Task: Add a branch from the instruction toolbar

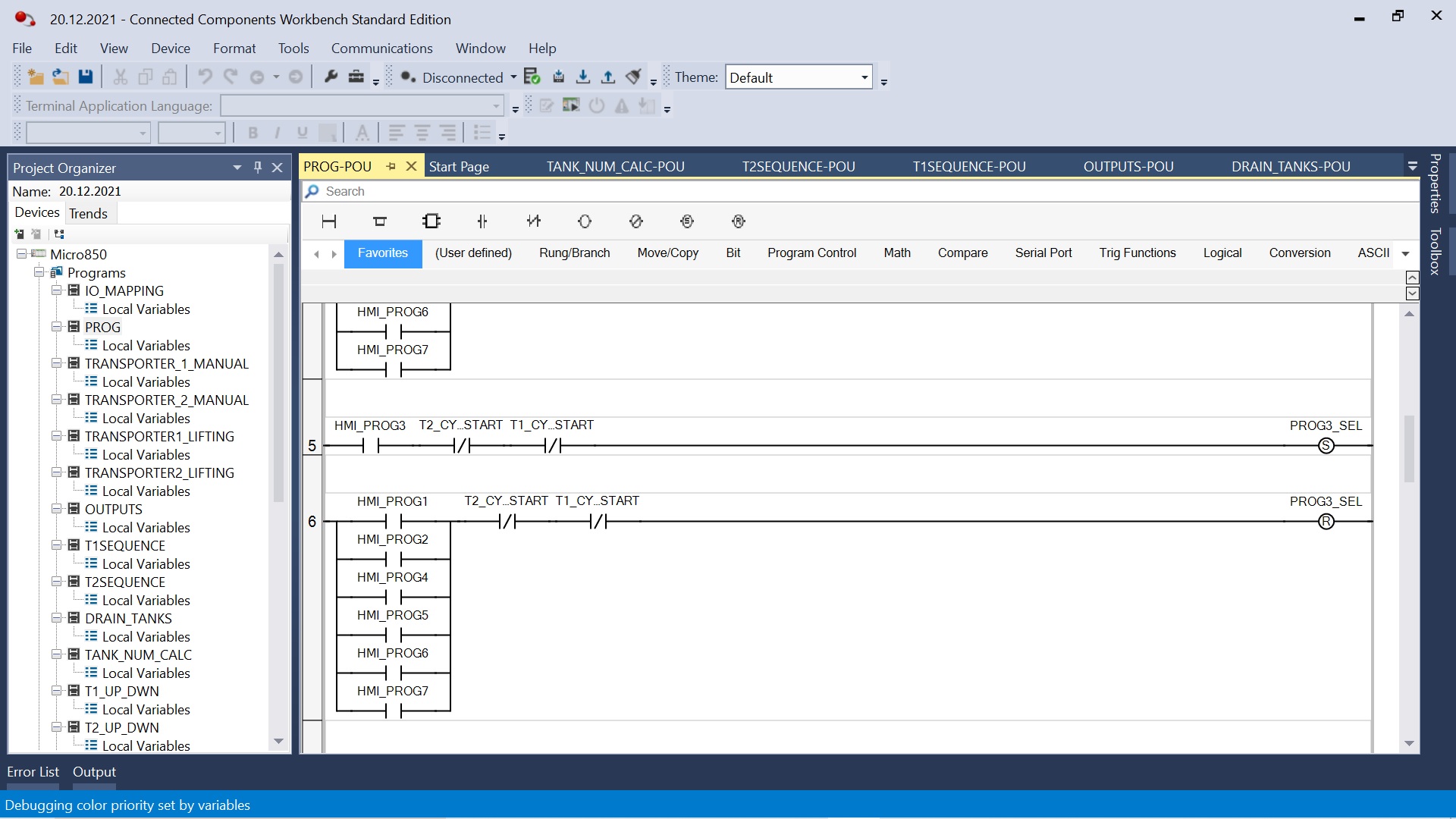Action: tap(380, 221)
